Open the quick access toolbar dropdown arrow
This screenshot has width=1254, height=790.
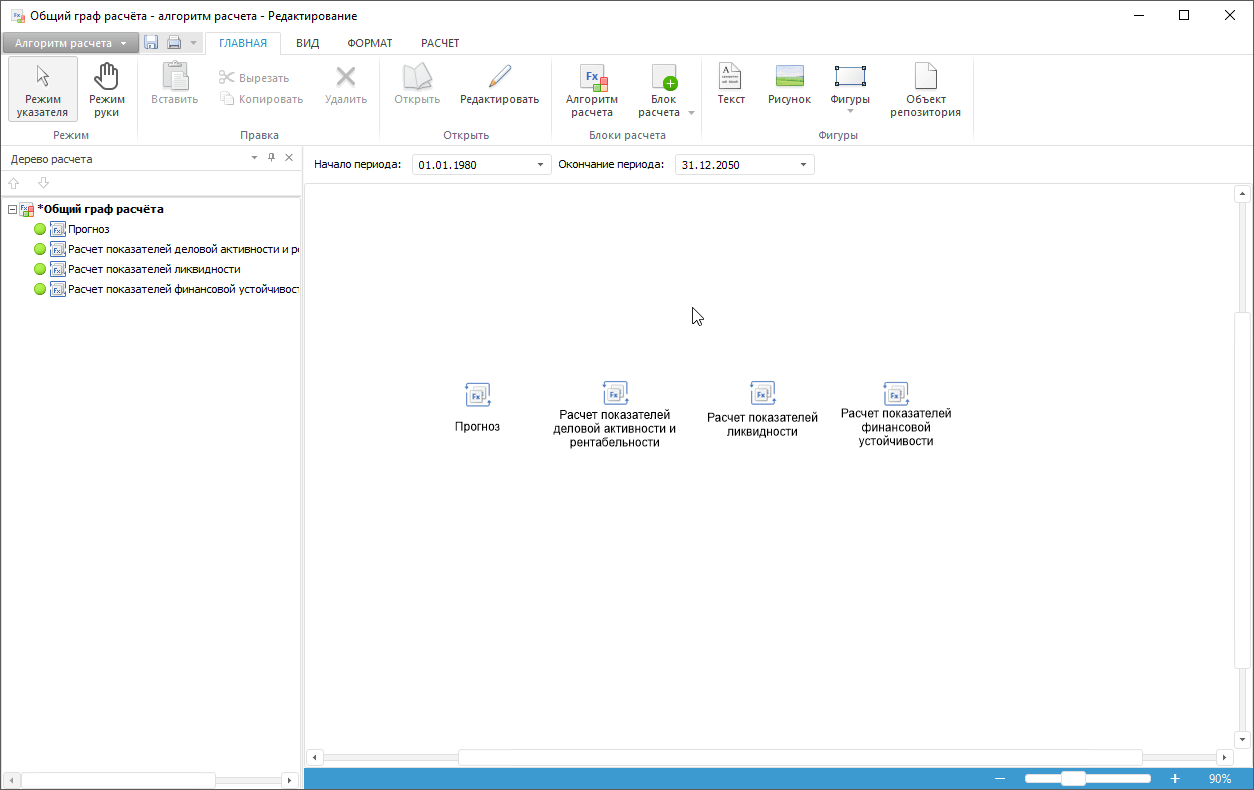[194, 43]
